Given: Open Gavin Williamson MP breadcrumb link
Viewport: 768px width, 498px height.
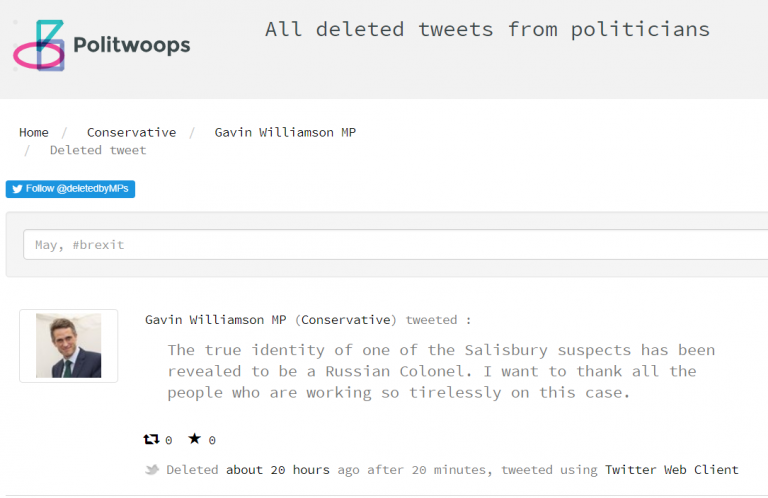Looking at the screenshot, I should [x=285, y=132].
